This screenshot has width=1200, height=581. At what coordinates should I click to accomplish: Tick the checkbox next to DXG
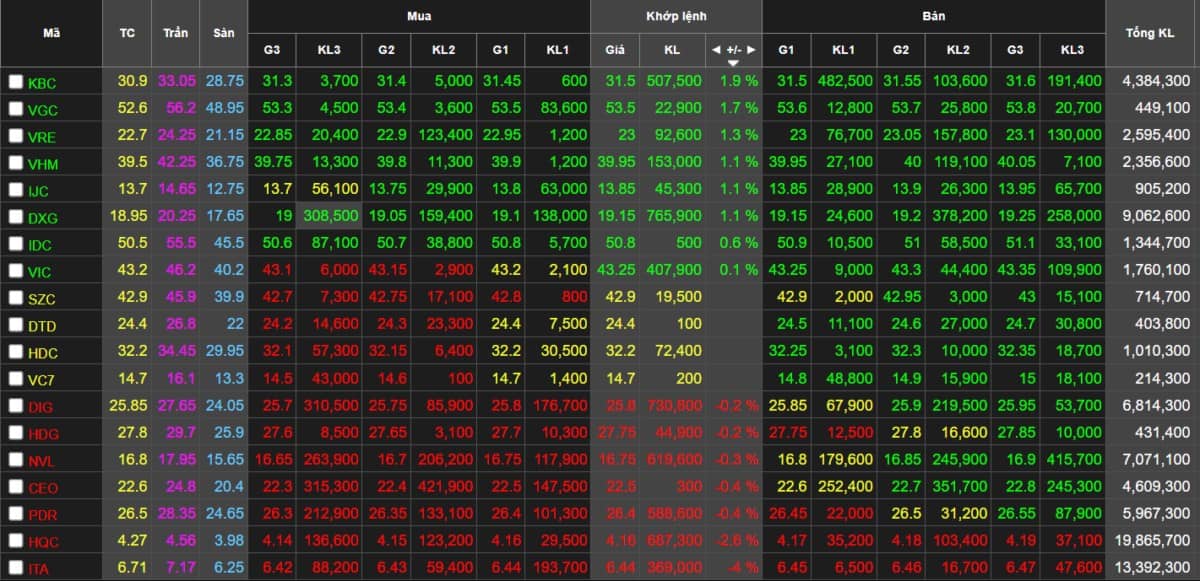15,216
